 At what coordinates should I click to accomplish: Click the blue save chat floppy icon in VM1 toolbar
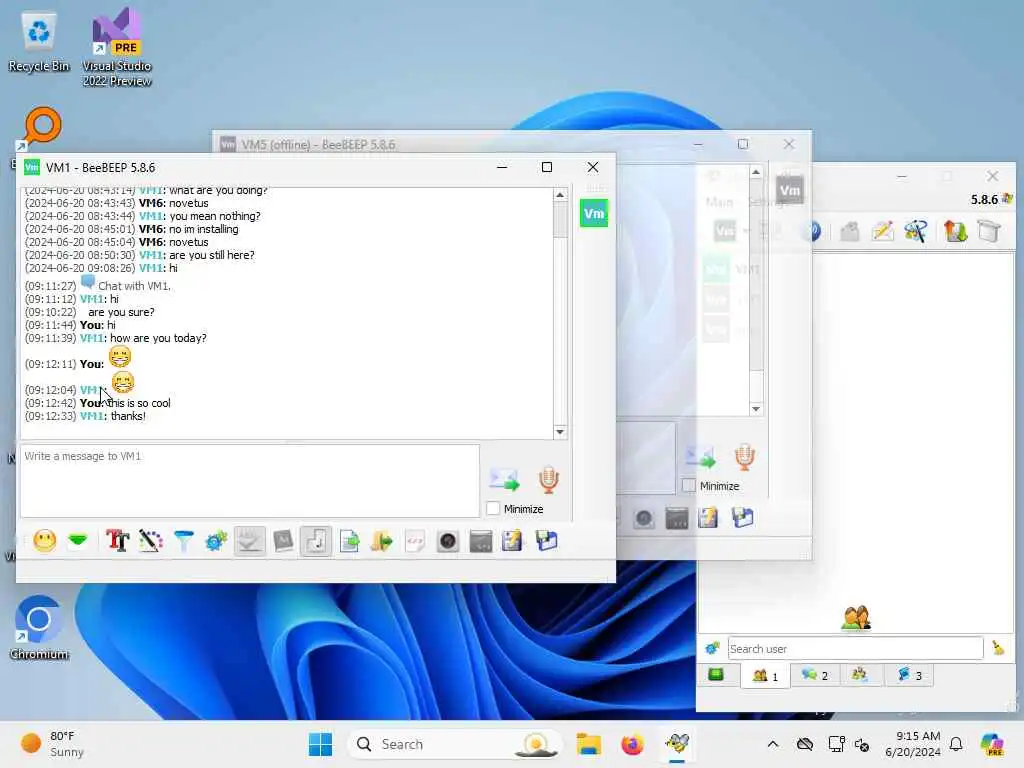point(547,541)
